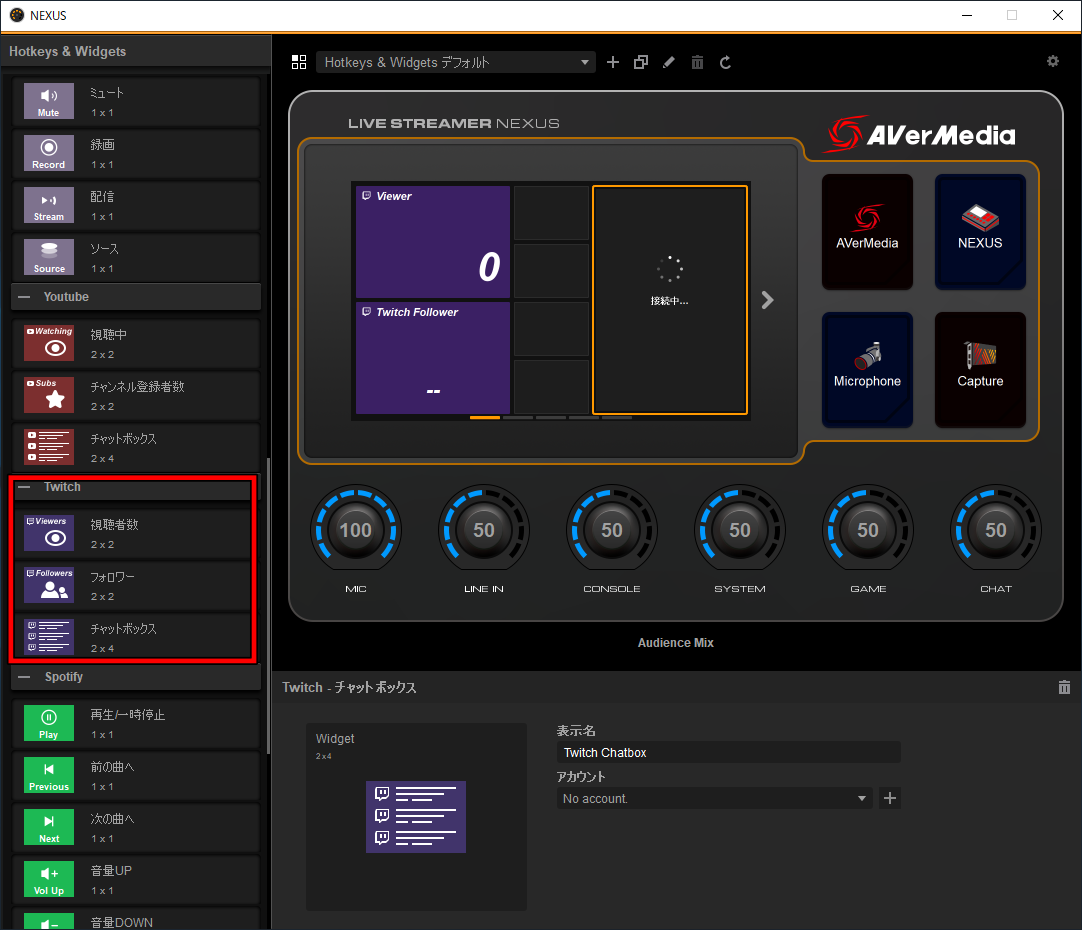The height and width of the screenshot is (930, 1082).
Task: Select the YouTube chat box widget icon
Action: (49, 447)
